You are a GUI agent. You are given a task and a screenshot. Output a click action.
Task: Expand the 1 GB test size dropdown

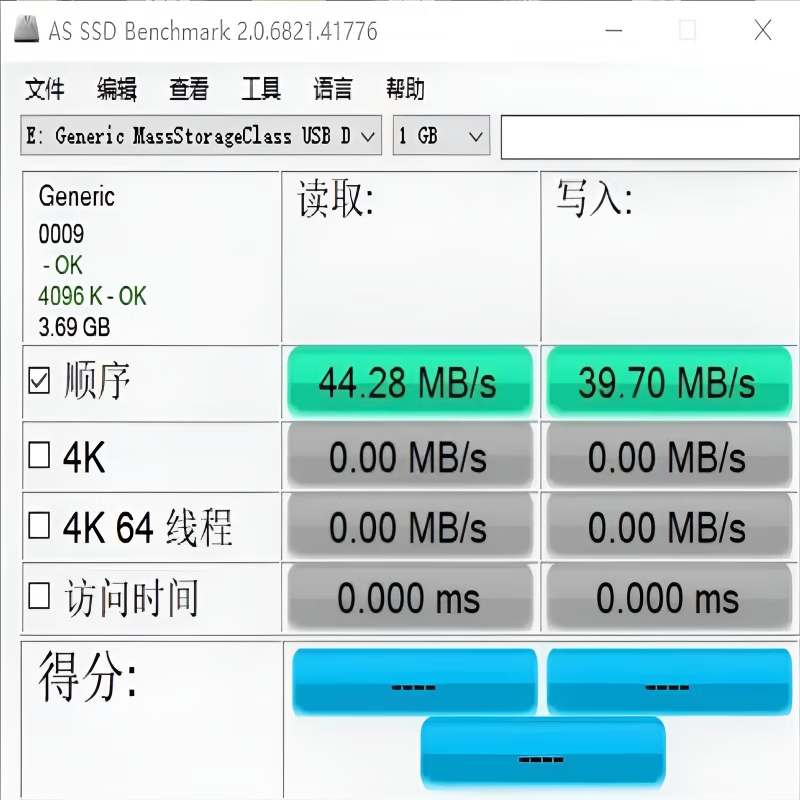(441, 136)
